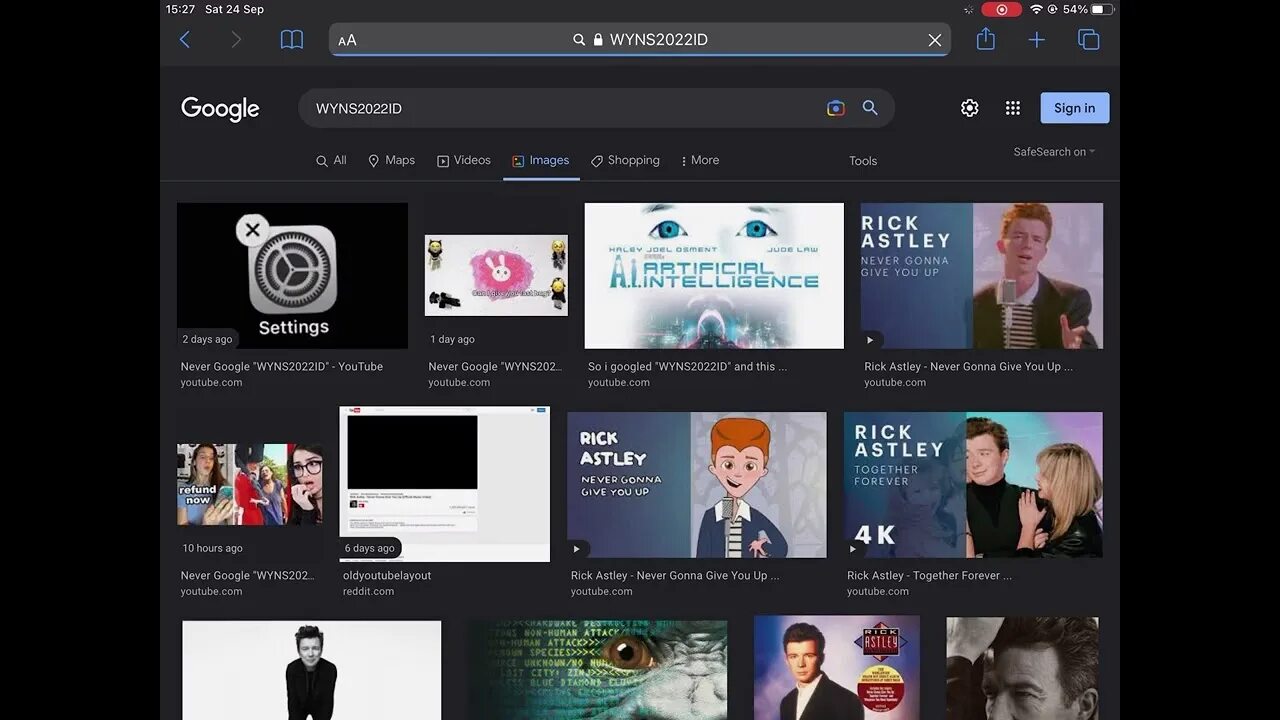
Task: Go back with Safari back arrow
Action: tap(184, 40)
